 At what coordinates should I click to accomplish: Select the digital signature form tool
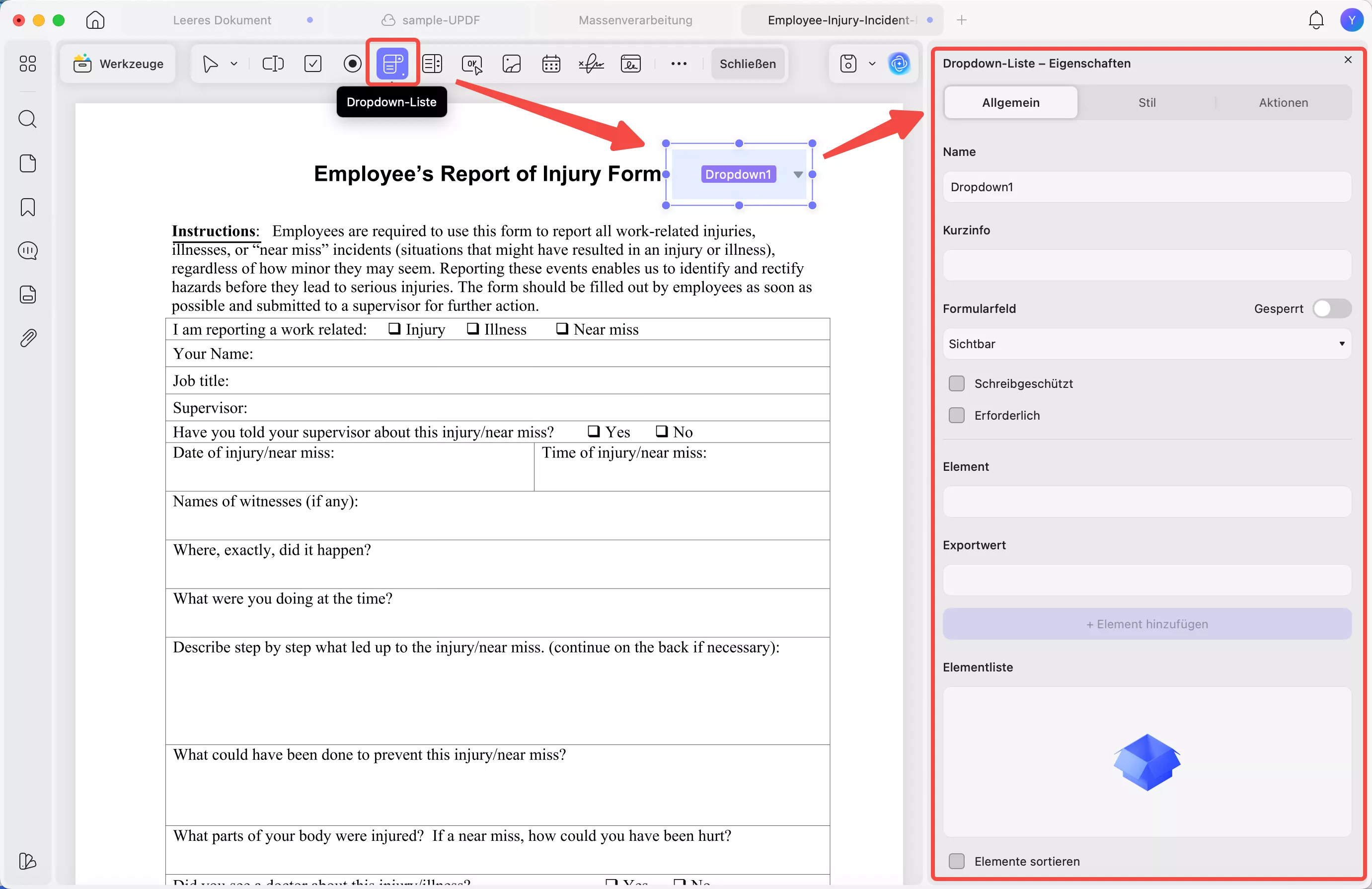point(591,64)
